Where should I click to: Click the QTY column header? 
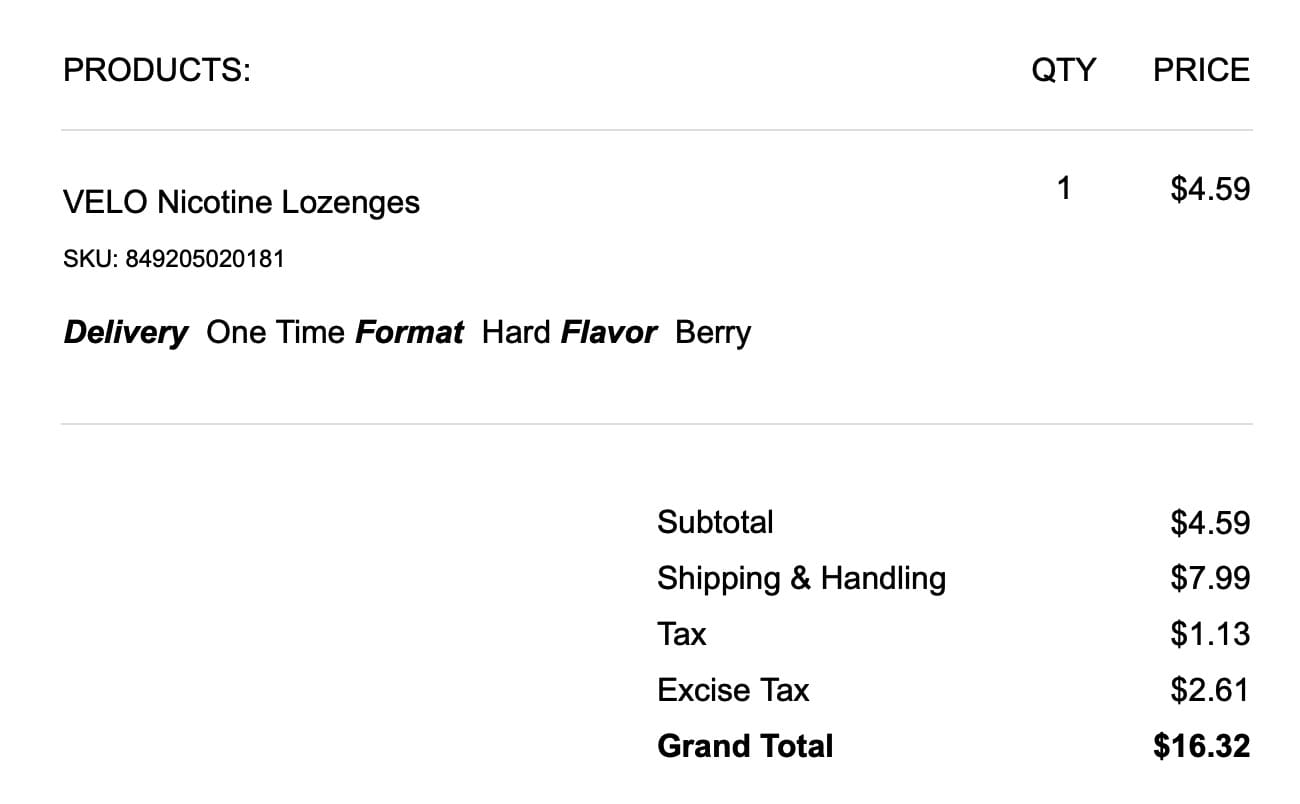point(1063,70)
